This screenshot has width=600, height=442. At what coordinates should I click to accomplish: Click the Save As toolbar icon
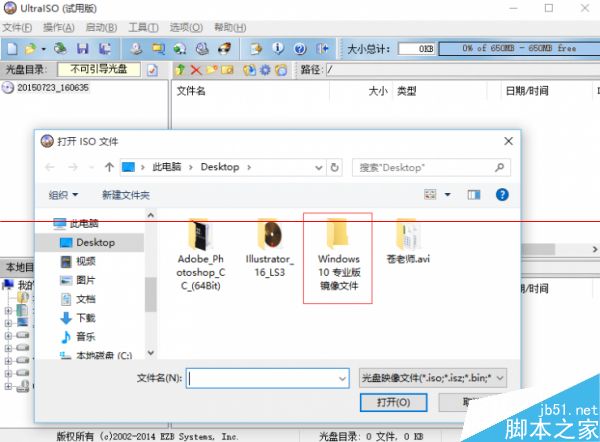coord(104,49)
